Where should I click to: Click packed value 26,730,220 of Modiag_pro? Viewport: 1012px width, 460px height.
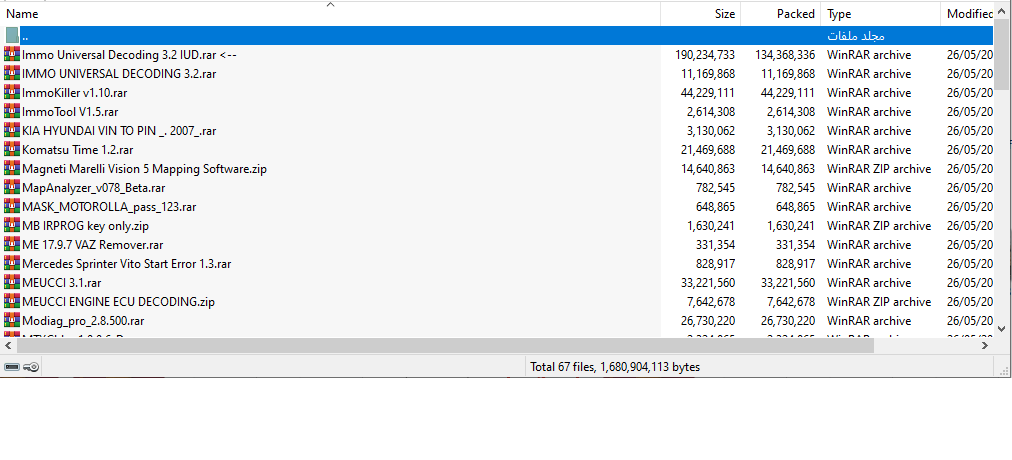pyautogui.click(x=787, y=321)
